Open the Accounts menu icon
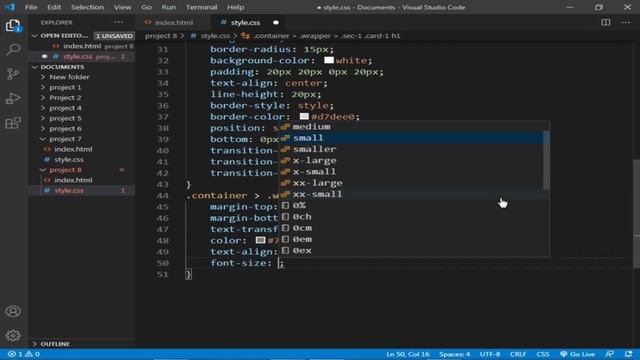 click(13, 311)
